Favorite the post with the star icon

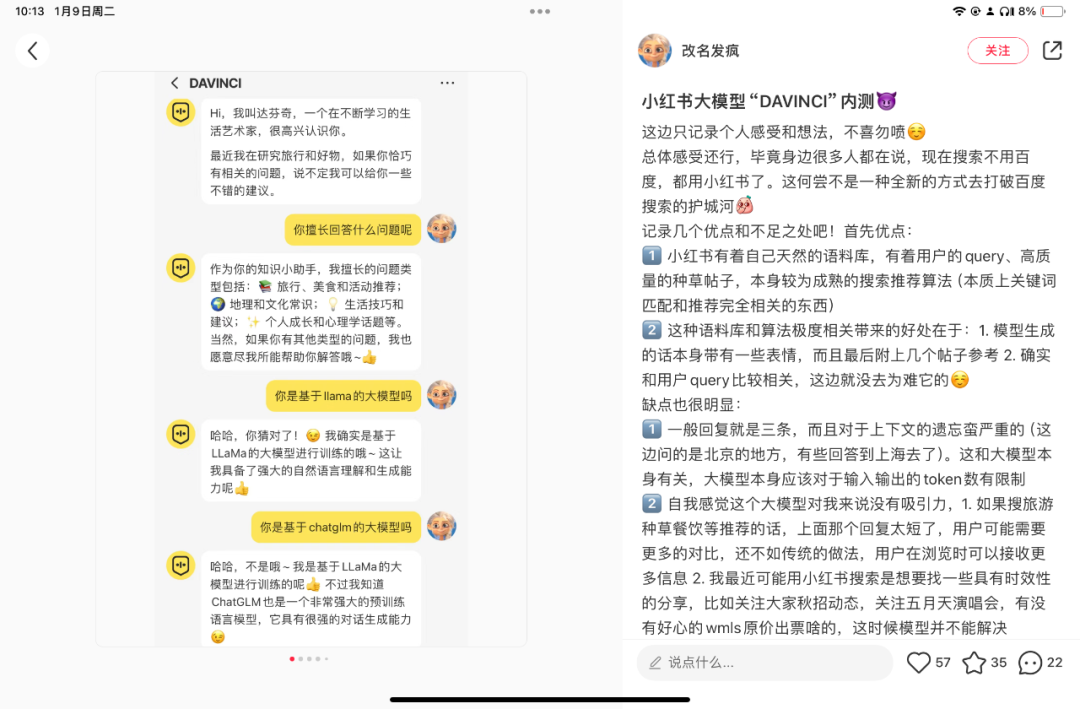974,663
